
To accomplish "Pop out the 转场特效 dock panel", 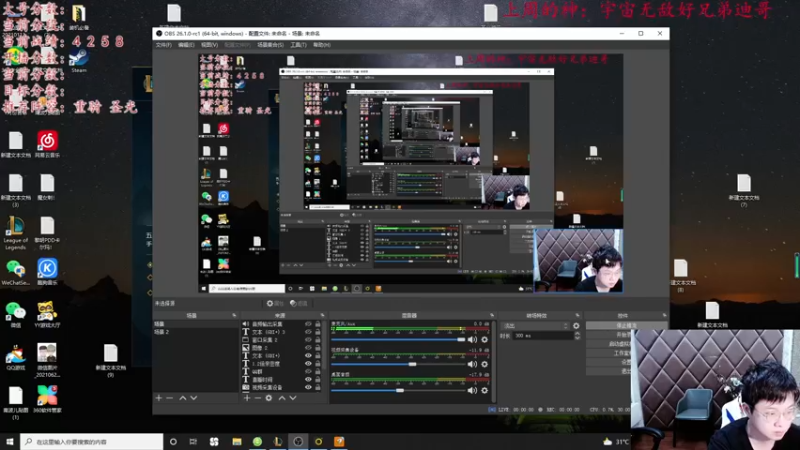I will tap(578, 315).
